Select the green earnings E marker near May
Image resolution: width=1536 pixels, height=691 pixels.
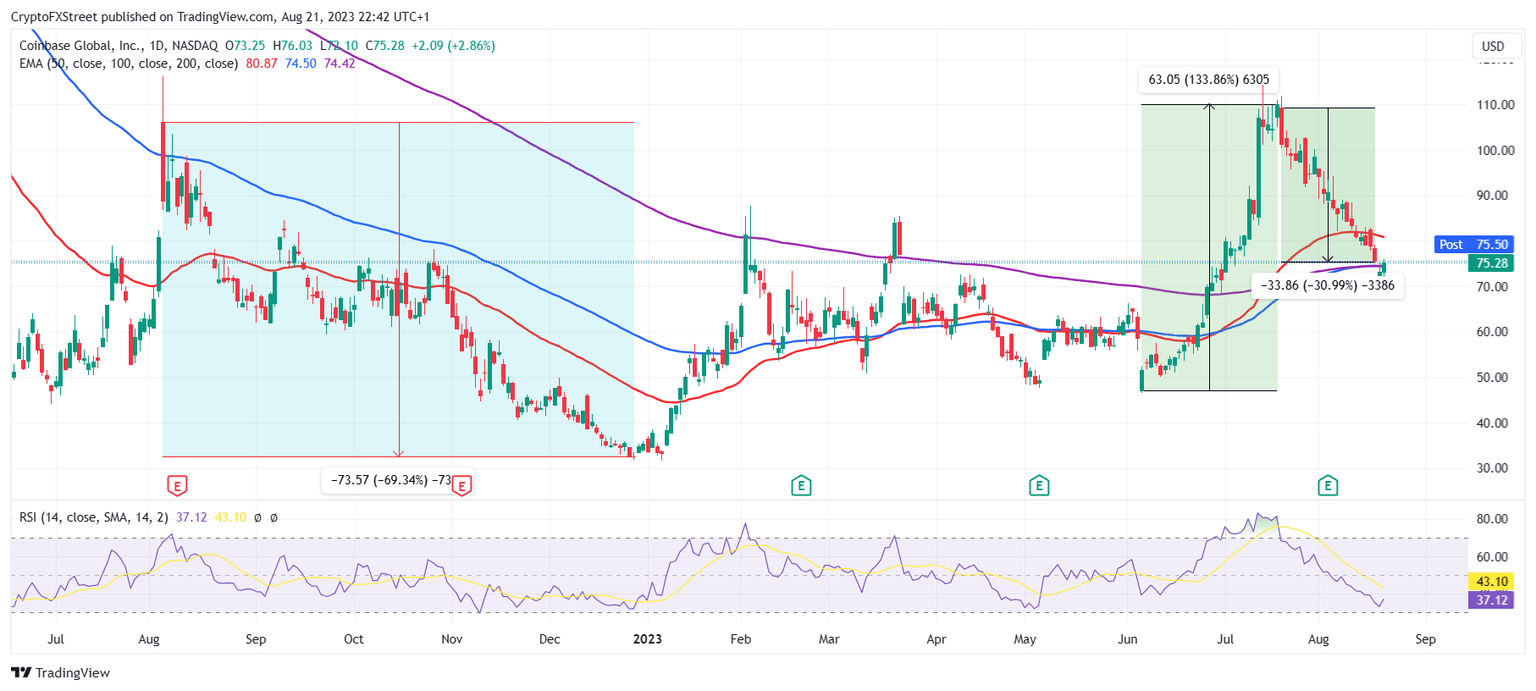1040,485
